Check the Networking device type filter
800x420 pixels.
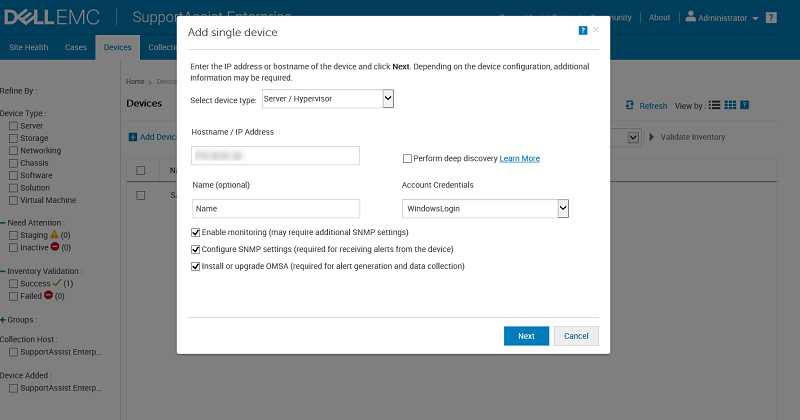click(x=13, y=151)
